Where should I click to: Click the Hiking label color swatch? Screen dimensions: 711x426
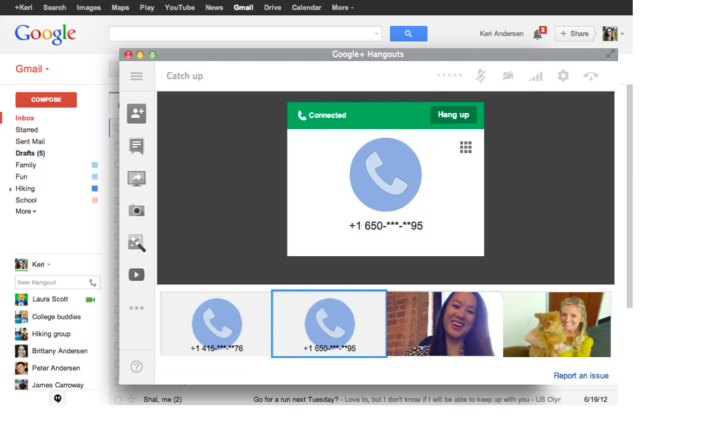click(95, 189)
